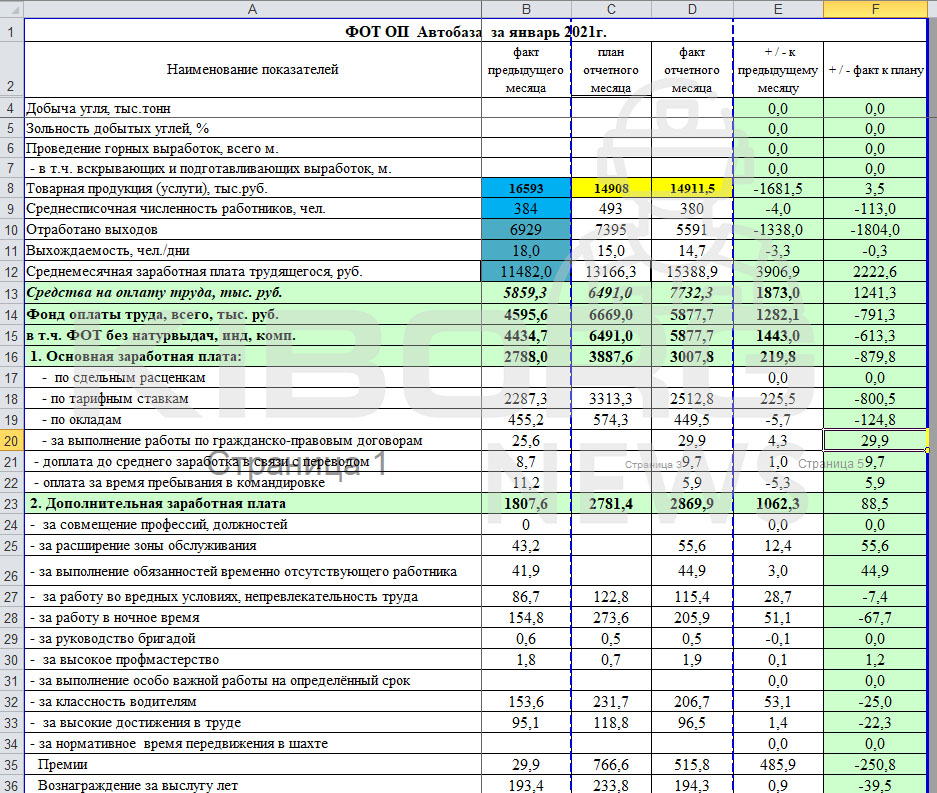This screenshot has width=937, height=793.
Task: Click the blue cell with value 11482,0
Action: 526,271
